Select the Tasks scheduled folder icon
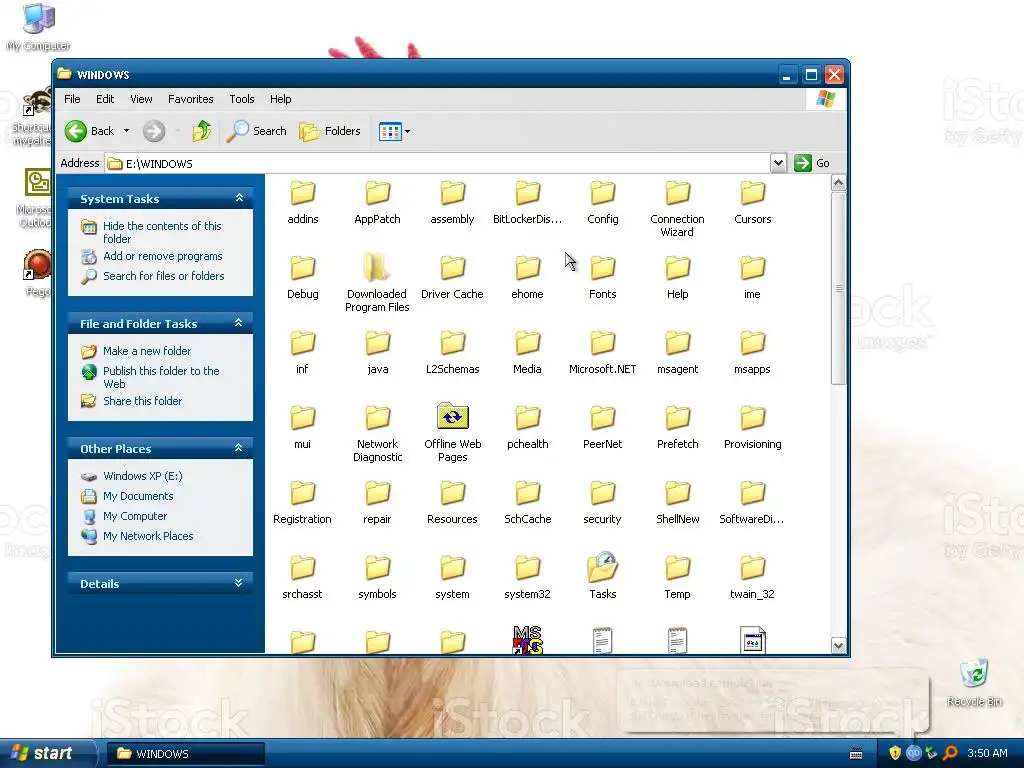 [602, 567]
